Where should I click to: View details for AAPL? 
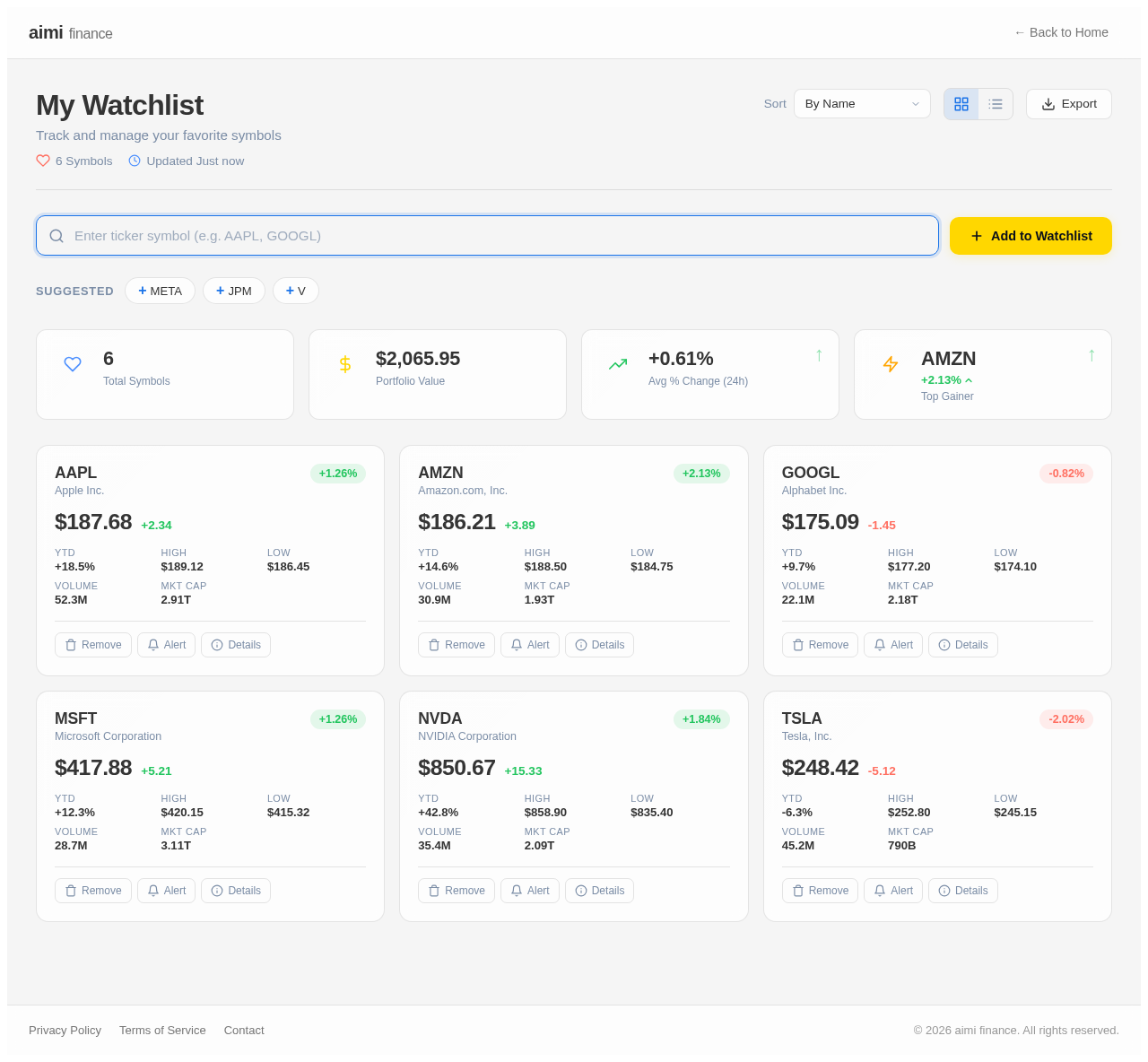(236, 645)
